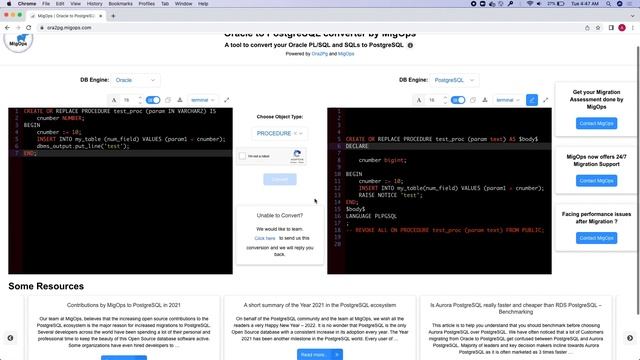The height and width of the screenshot is (360, 640).
Task: Click the Oracle editor font size stepper arrows
Action: 140,100
